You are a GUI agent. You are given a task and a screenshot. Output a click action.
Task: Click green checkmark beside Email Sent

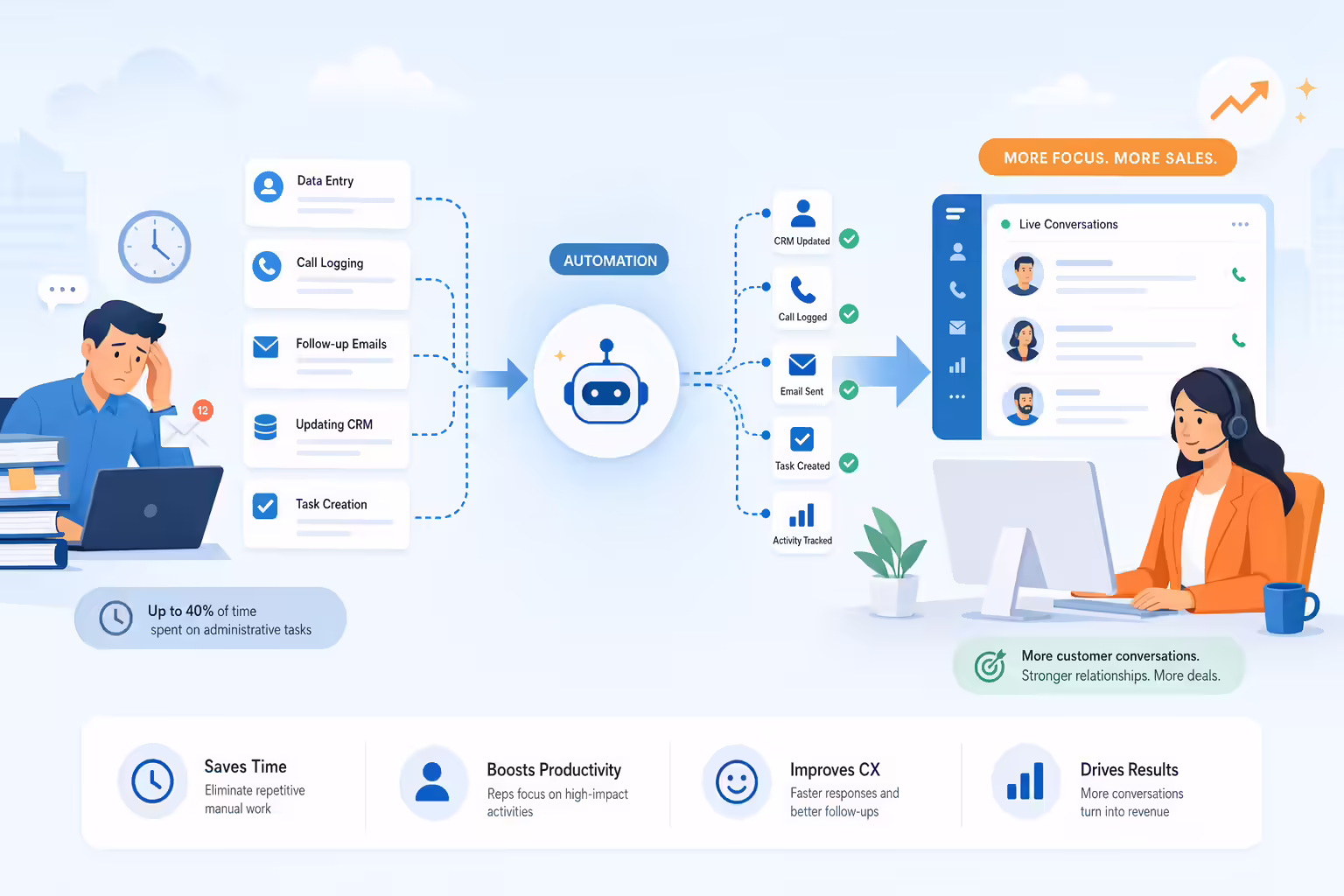pos(849,389)
